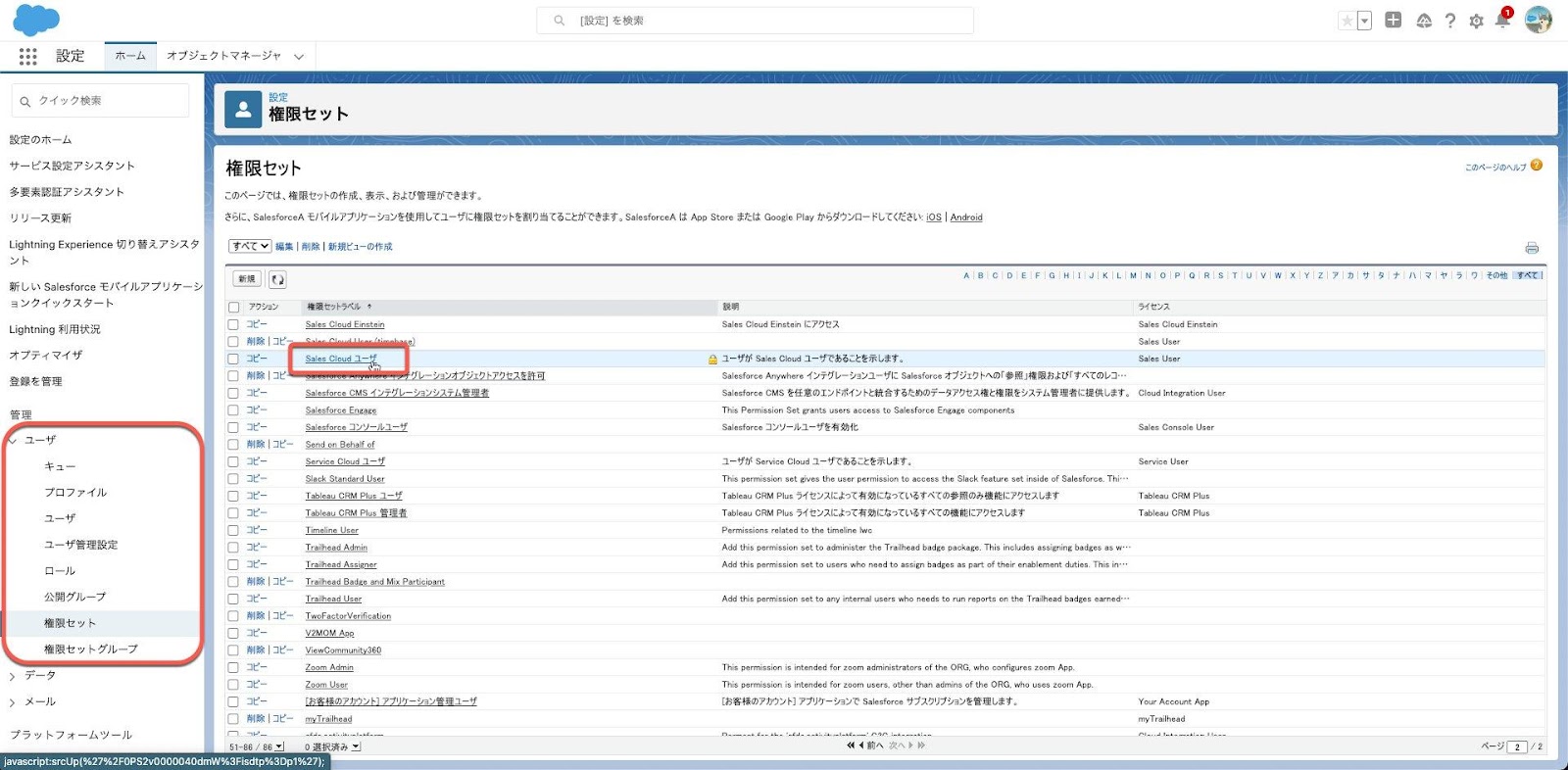1568x770 pixels.
Task: Select 公開グループ in the sidebar tree
Action: click(74, 597)
